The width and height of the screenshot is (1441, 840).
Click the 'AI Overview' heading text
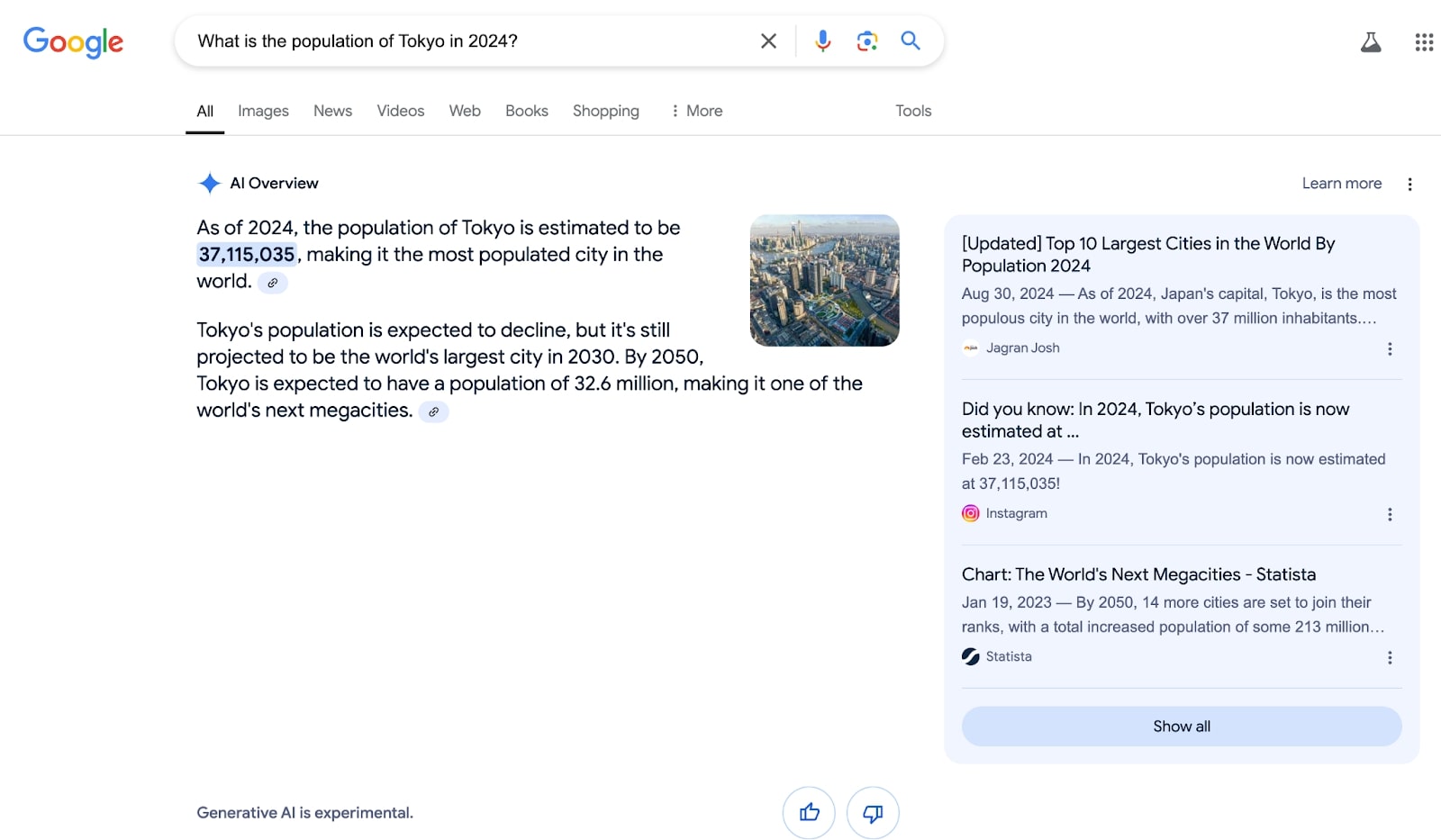(274, 184)
